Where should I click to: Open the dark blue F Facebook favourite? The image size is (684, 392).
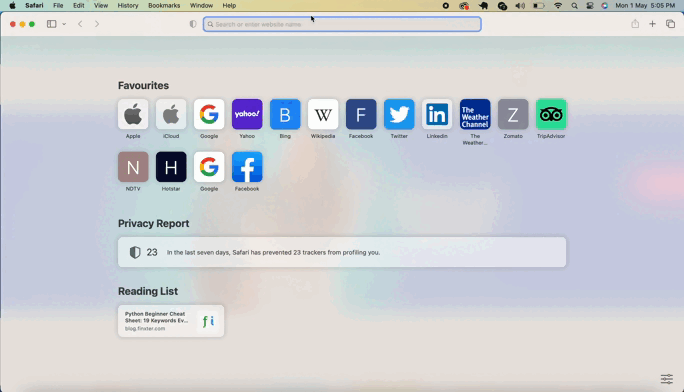coord(361,114)
